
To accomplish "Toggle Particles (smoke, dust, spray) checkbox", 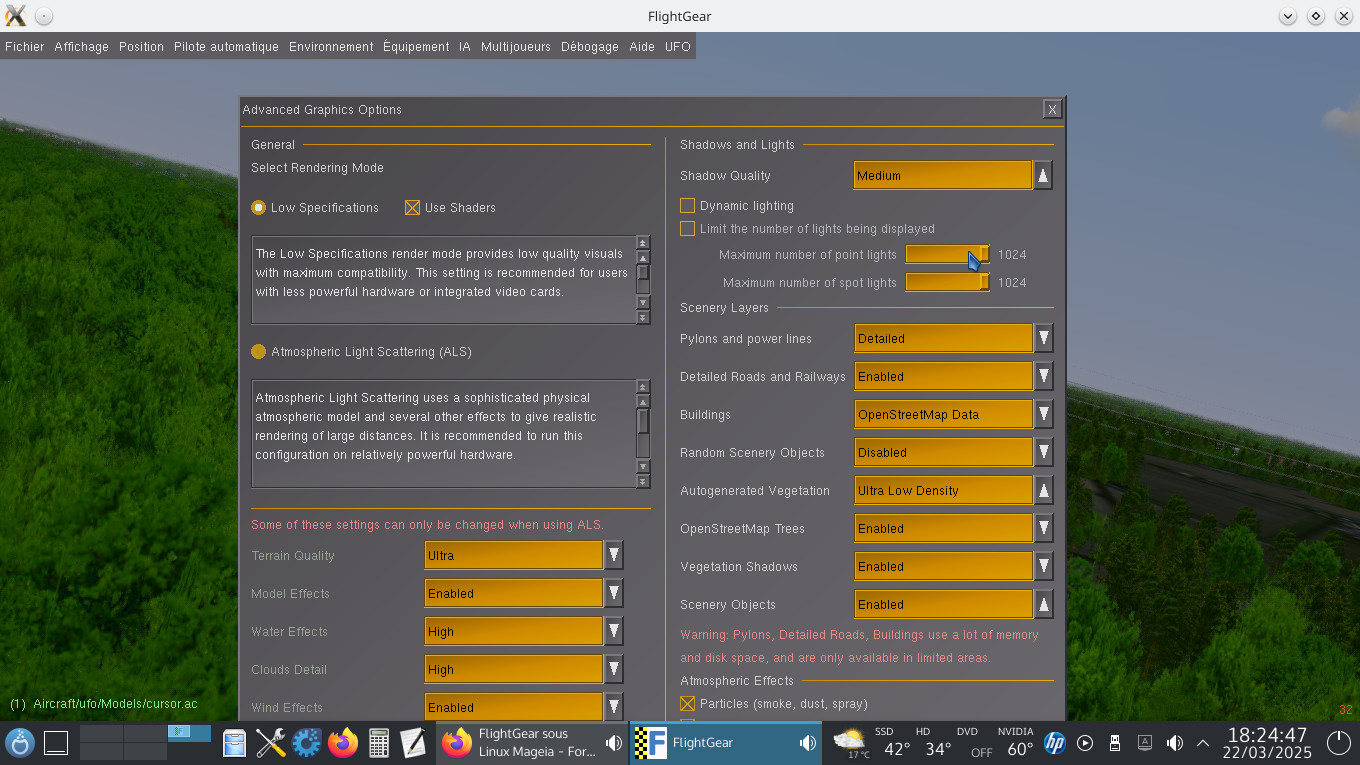I will [x=687, y=704].
